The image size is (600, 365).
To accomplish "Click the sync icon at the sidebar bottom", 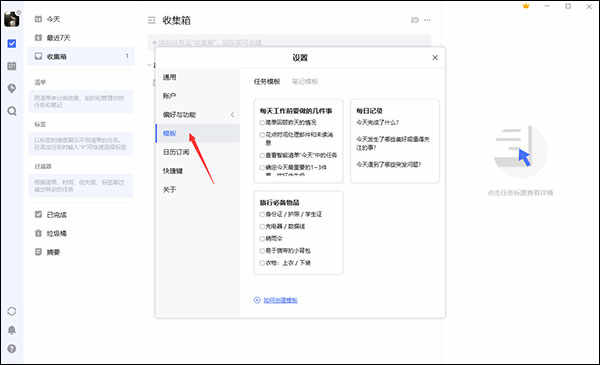I will point(12,311).
